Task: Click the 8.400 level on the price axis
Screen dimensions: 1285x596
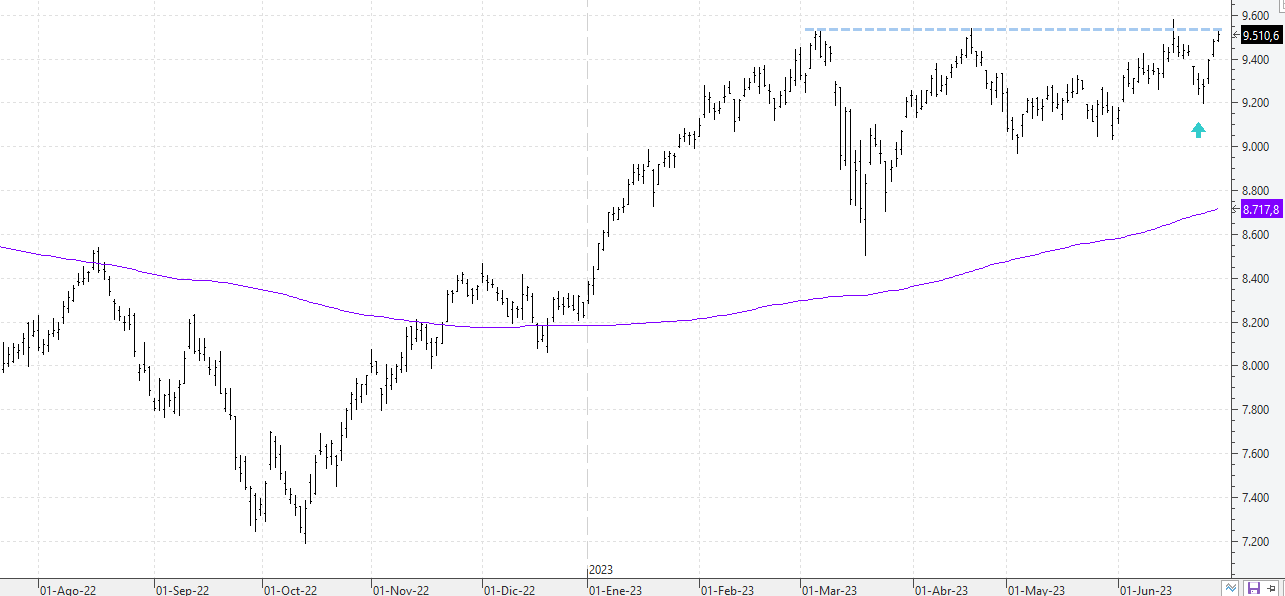Action: (x=1256, y=279)
